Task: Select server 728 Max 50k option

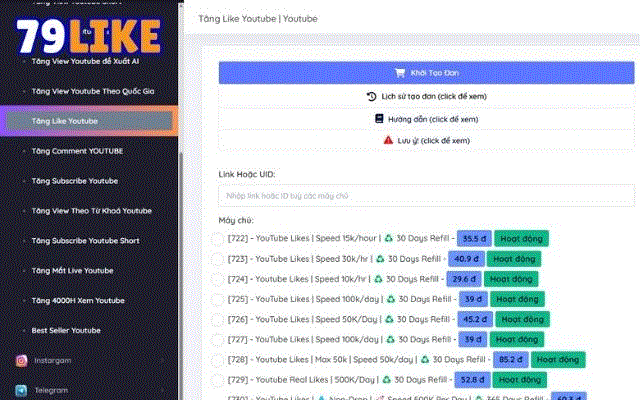Action: [x=218, y=360]
